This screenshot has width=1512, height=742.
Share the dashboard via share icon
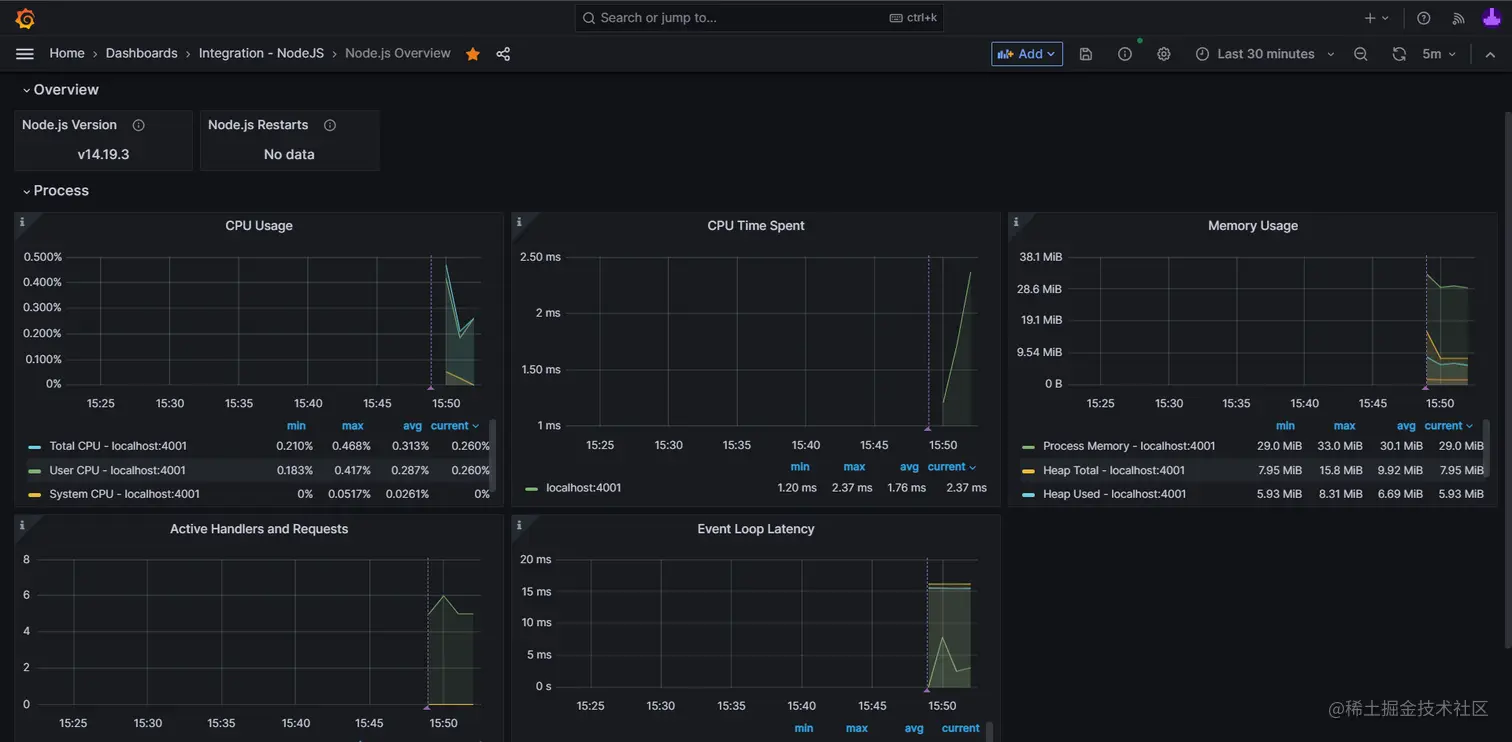[503, 54]
